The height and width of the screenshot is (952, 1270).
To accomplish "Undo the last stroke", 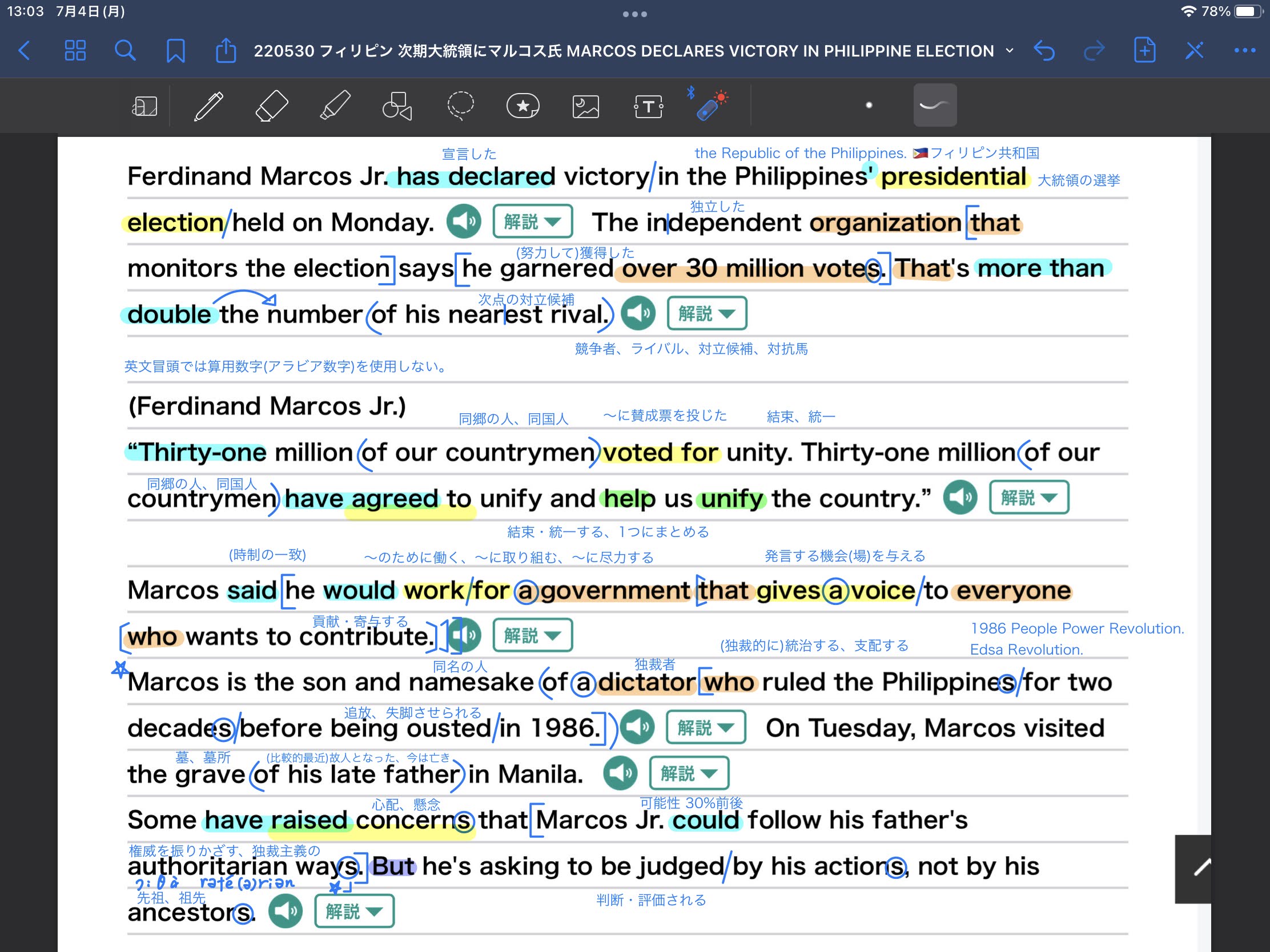I will tap(1044, 50).
